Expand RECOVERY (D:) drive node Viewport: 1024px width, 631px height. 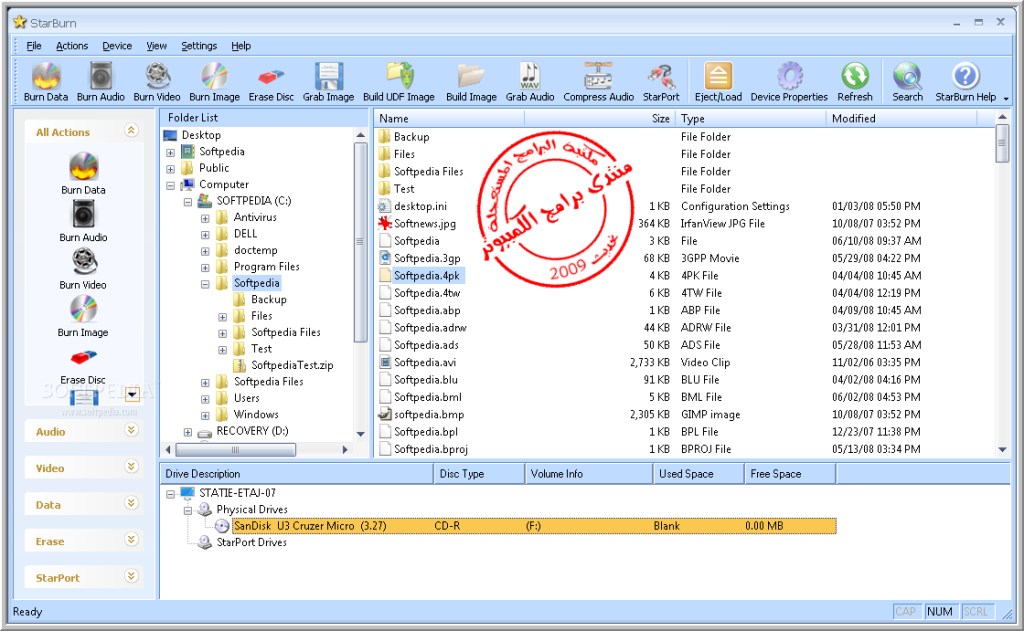click(x=188, y=432)
